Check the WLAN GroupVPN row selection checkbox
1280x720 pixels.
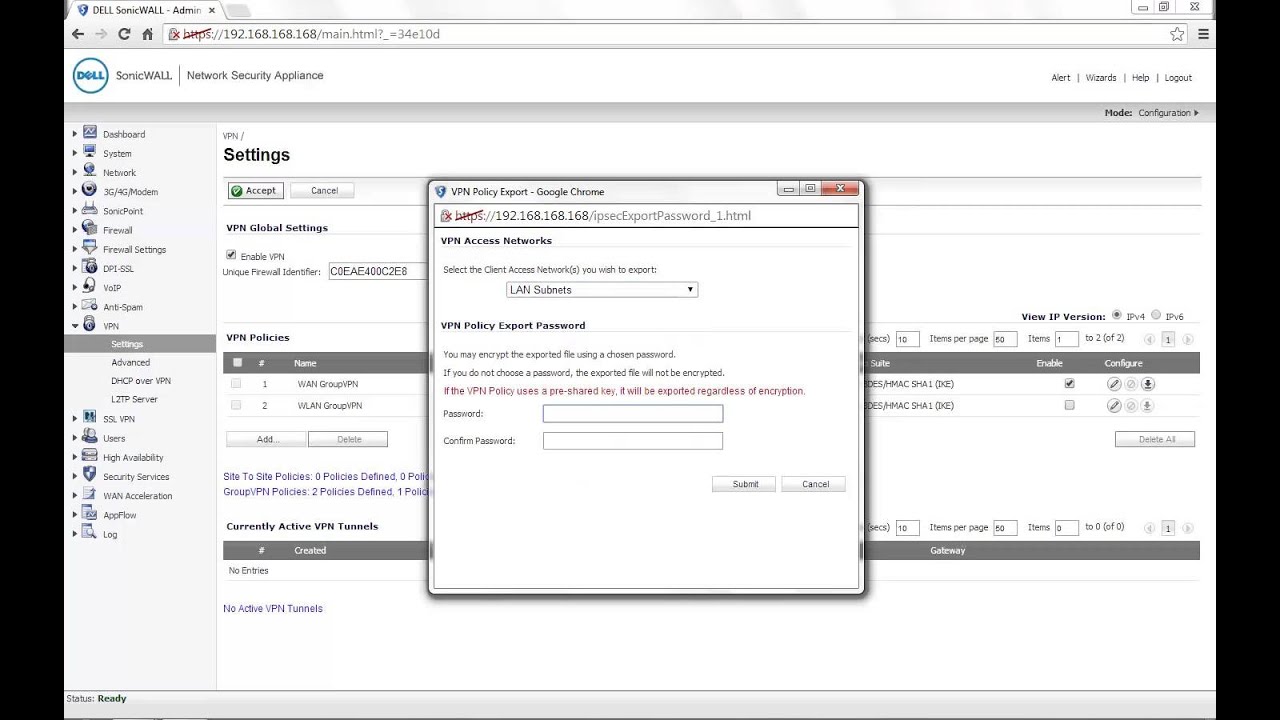[x=236, y=405]
